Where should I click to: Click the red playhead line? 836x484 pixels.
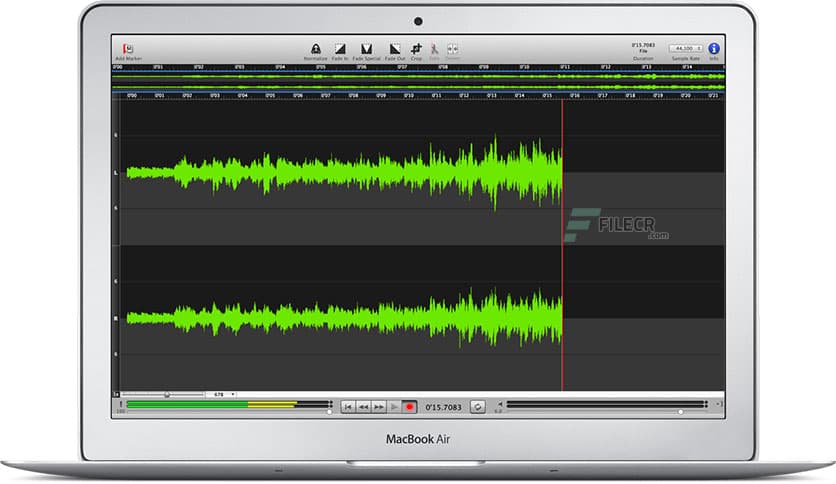point(562,245)
